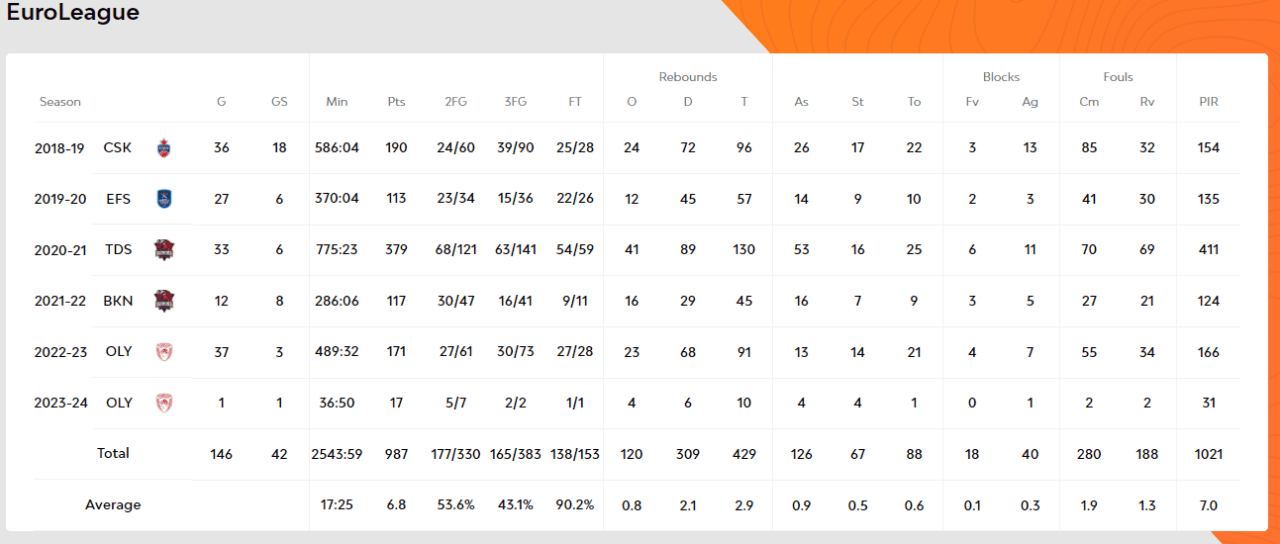Viewport: 1280px width, 544px height.
Task: Click the Season column header
Action: click(x=60, y=102)
